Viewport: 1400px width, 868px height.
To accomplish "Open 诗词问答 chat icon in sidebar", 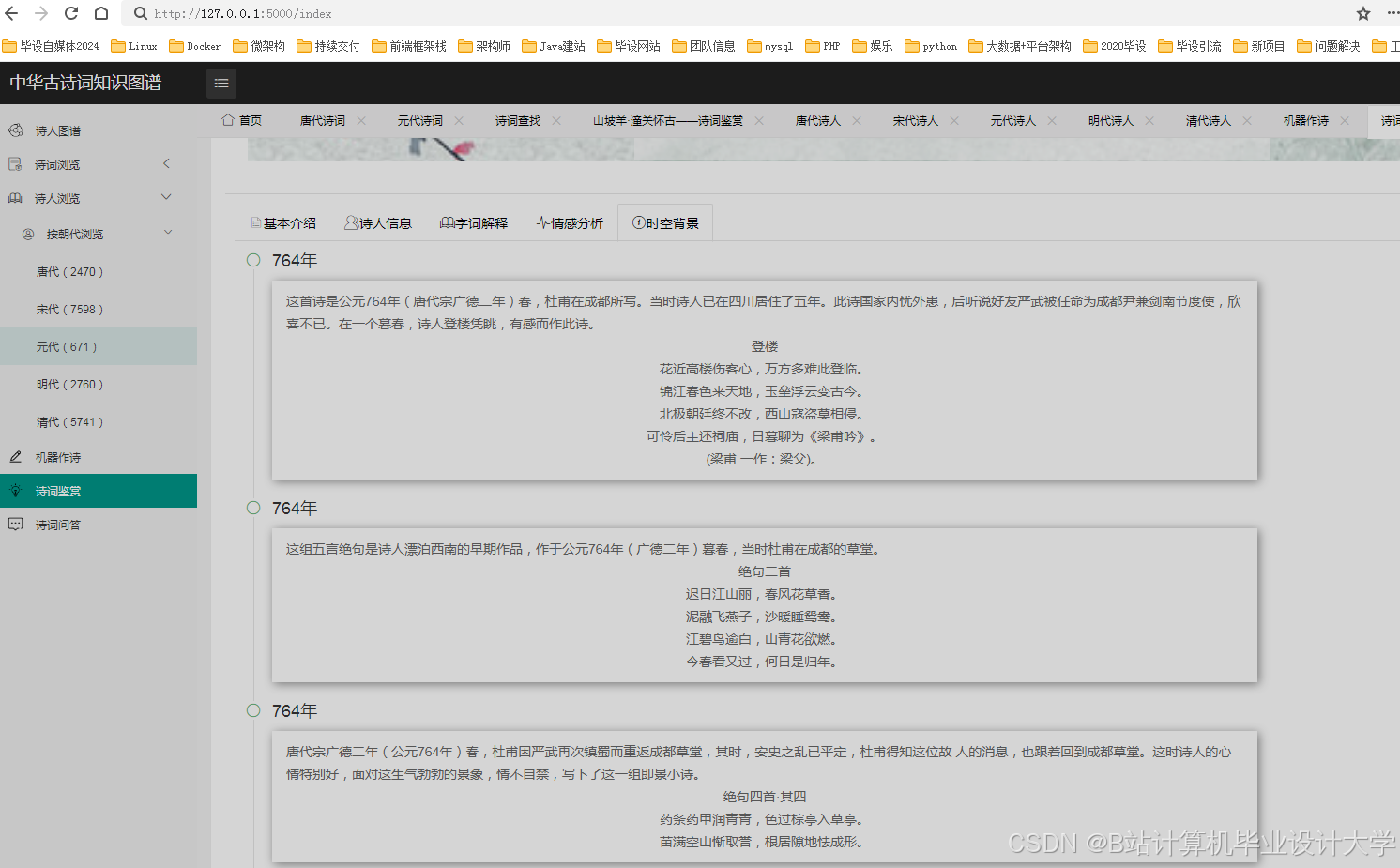I will click(x=14, y=525).
